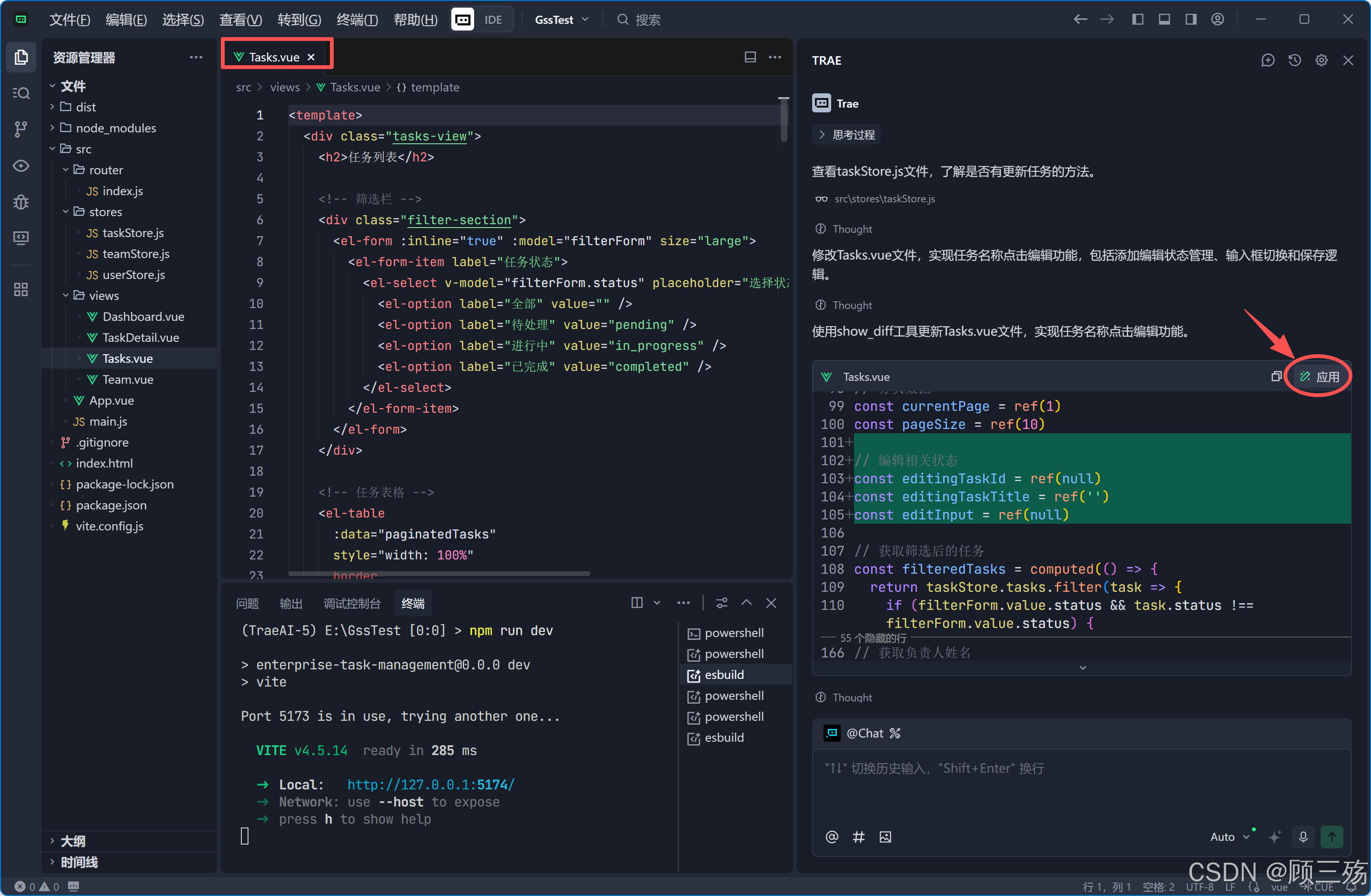Open the Source Control sidebar icon
The image size is (1371, 896).
pyautogui.click(x=21, y=129)
